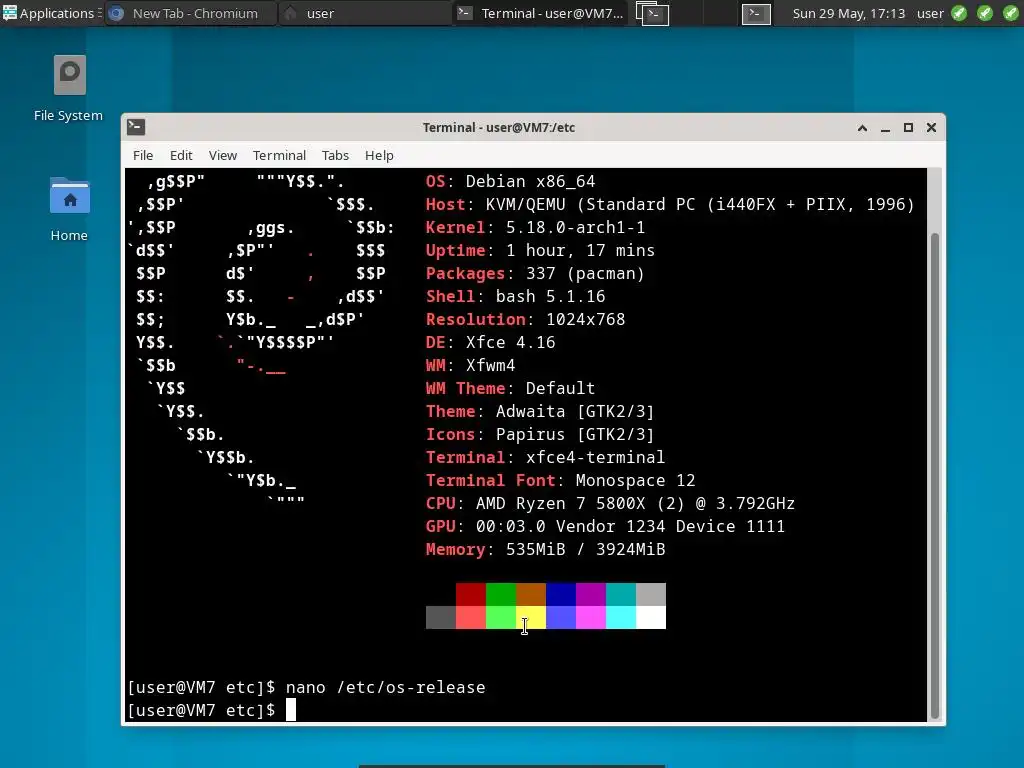
Task: Click the 'Terminal Font: Monospace 12' line
Action: click(x=560, y=480)
